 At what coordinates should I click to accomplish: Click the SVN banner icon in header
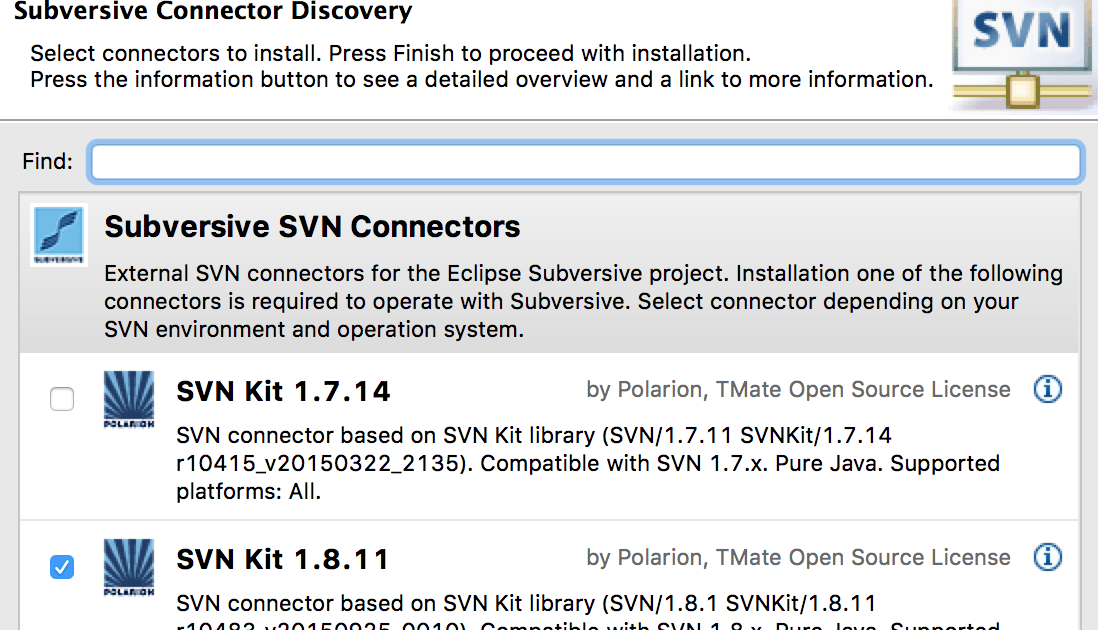(1023, 55)
